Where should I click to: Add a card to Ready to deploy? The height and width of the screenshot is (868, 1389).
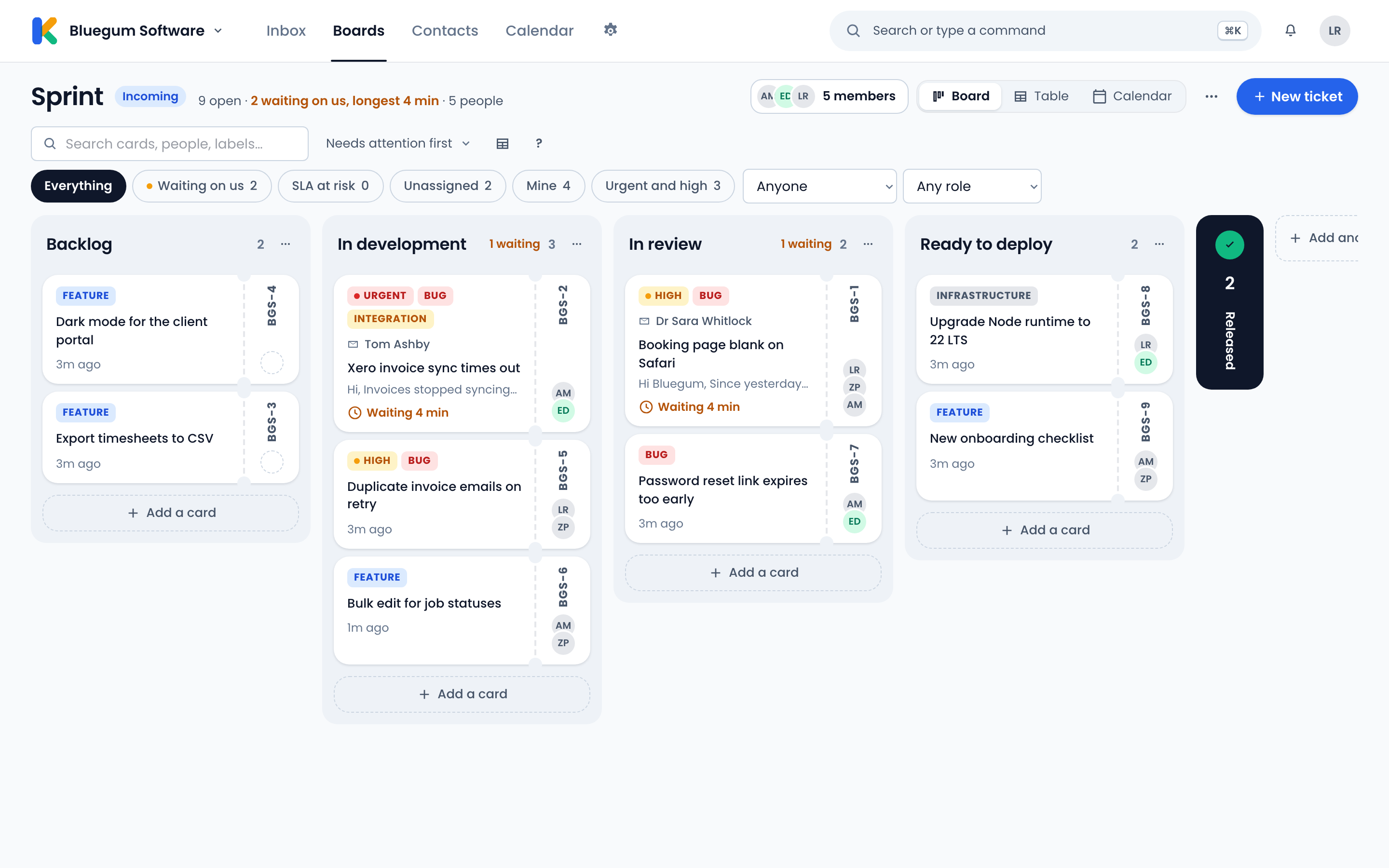point(1044,530)
